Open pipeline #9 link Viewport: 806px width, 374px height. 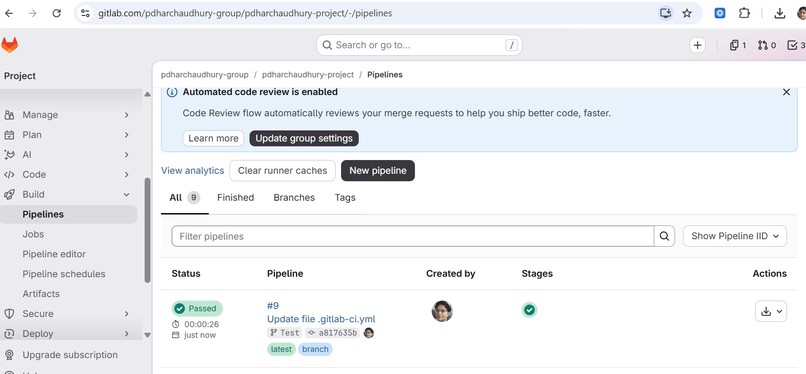(x=273, y=306)
